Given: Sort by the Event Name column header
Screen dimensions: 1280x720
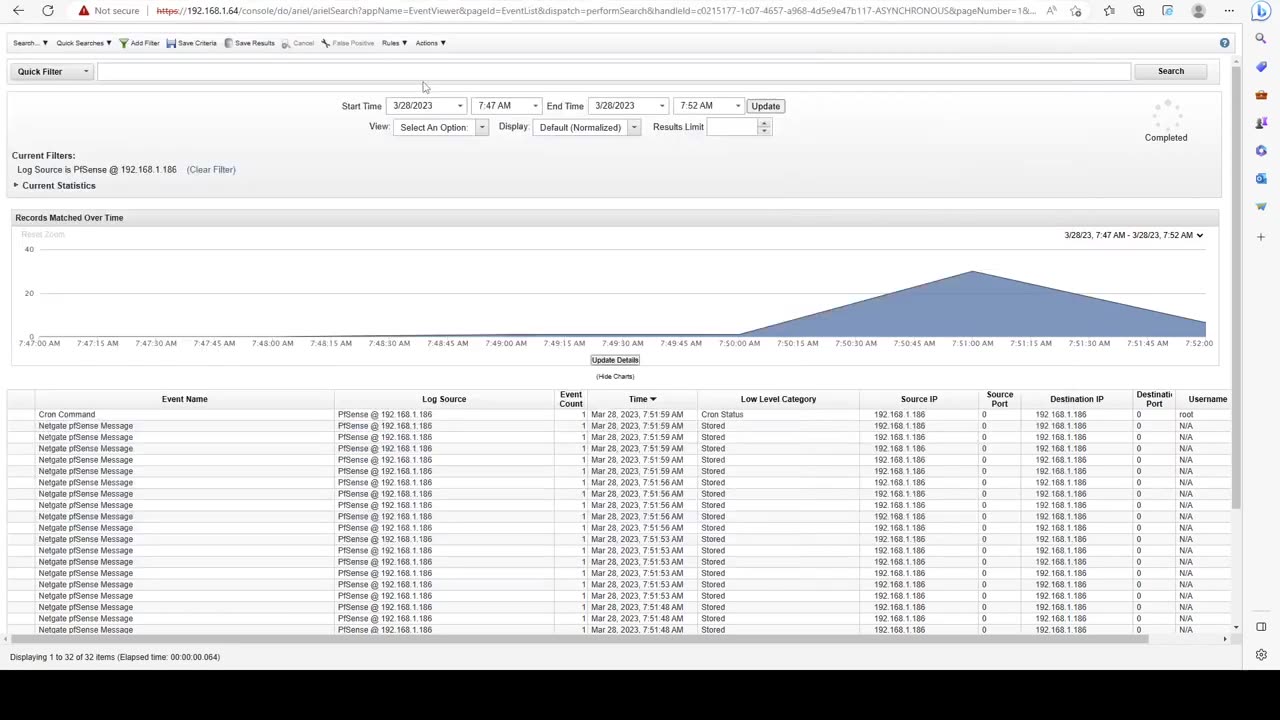Looking at the screenshot, I should (x=185, y=399).
